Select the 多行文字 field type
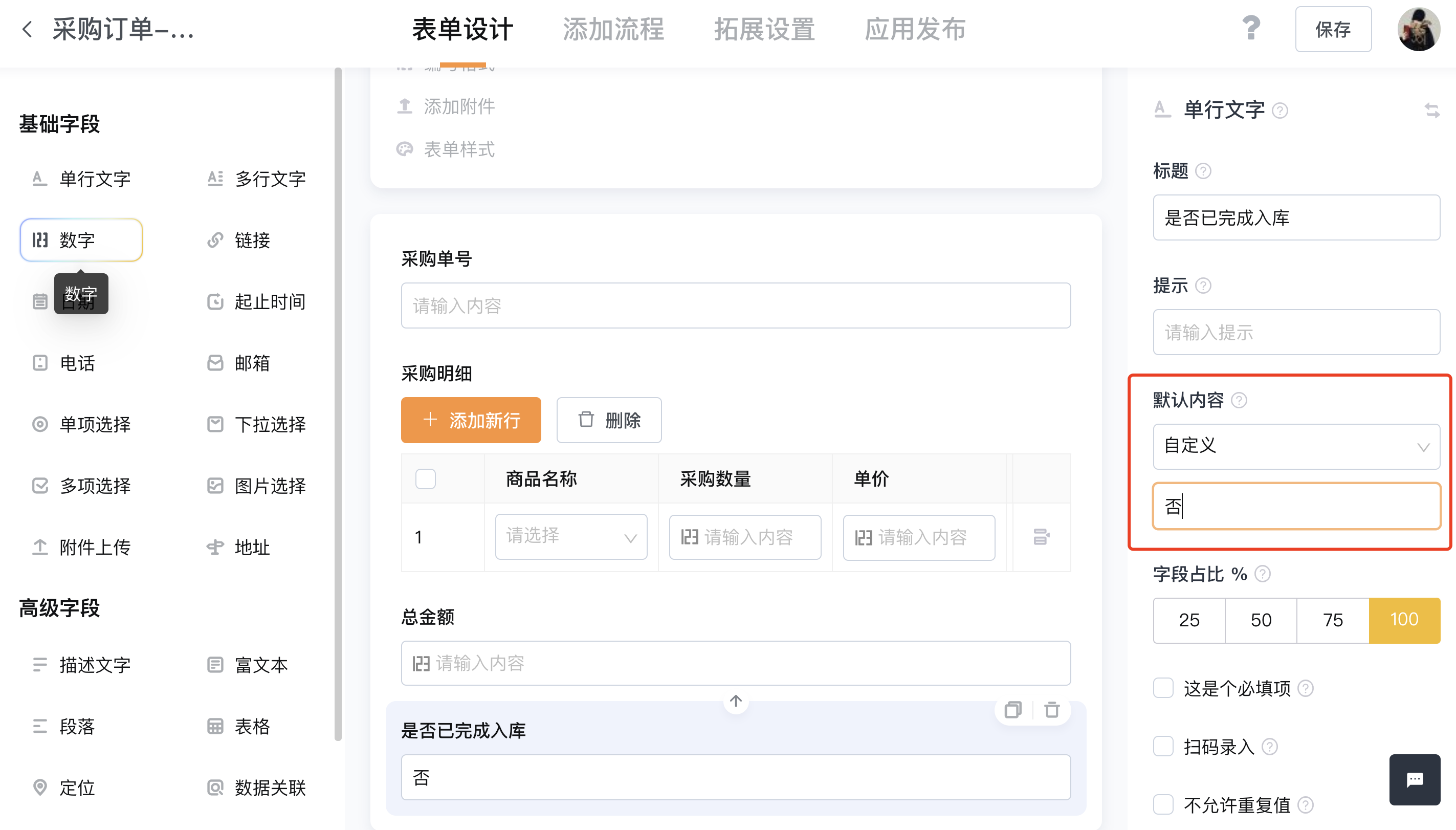 [256, 179]
